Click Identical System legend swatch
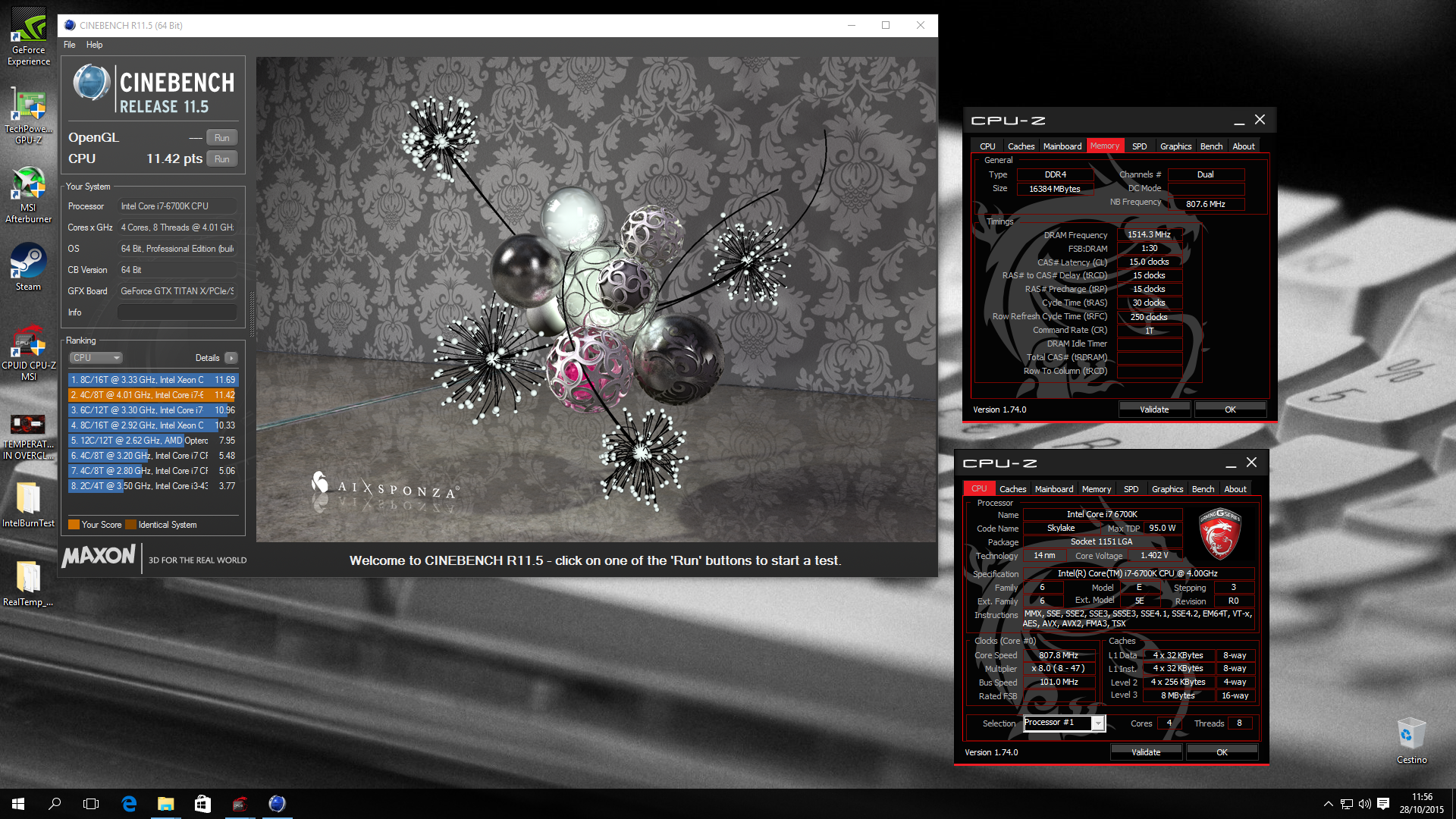The width and height of the screenshot is (1456, 819). tap(131, 525)
